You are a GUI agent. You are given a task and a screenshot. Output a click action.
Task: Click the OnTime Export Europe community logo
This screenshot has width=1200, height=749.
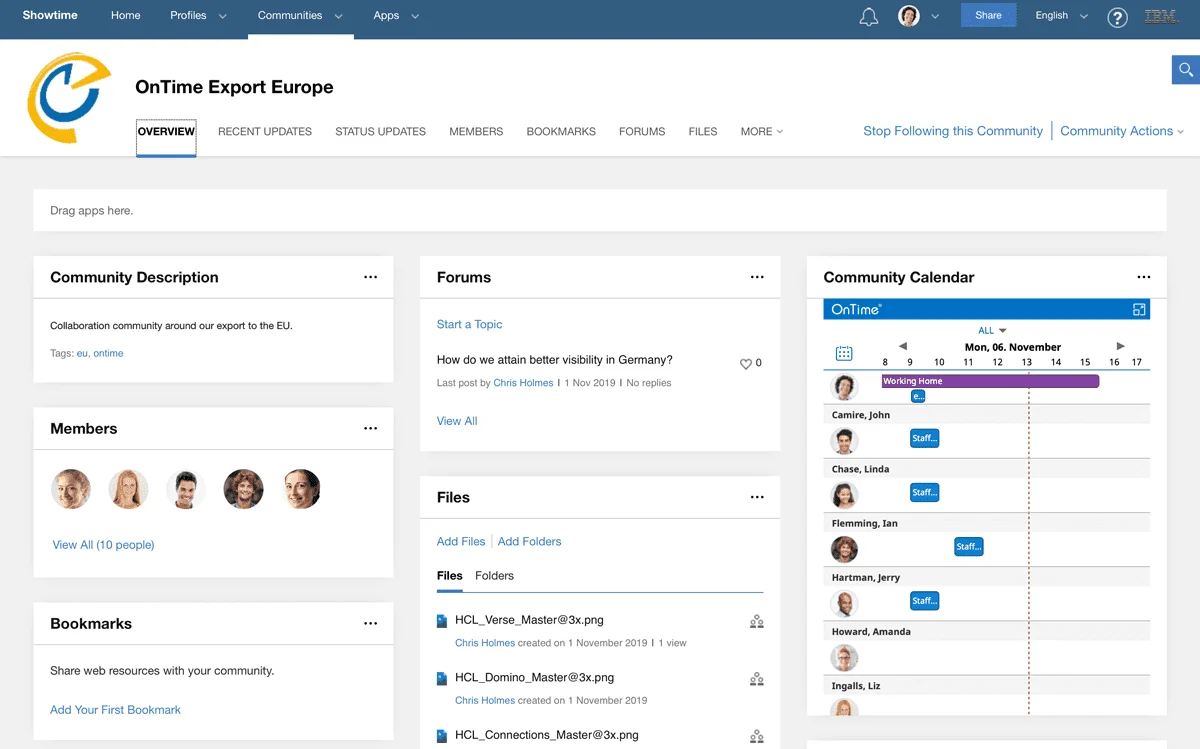(68, 98)
